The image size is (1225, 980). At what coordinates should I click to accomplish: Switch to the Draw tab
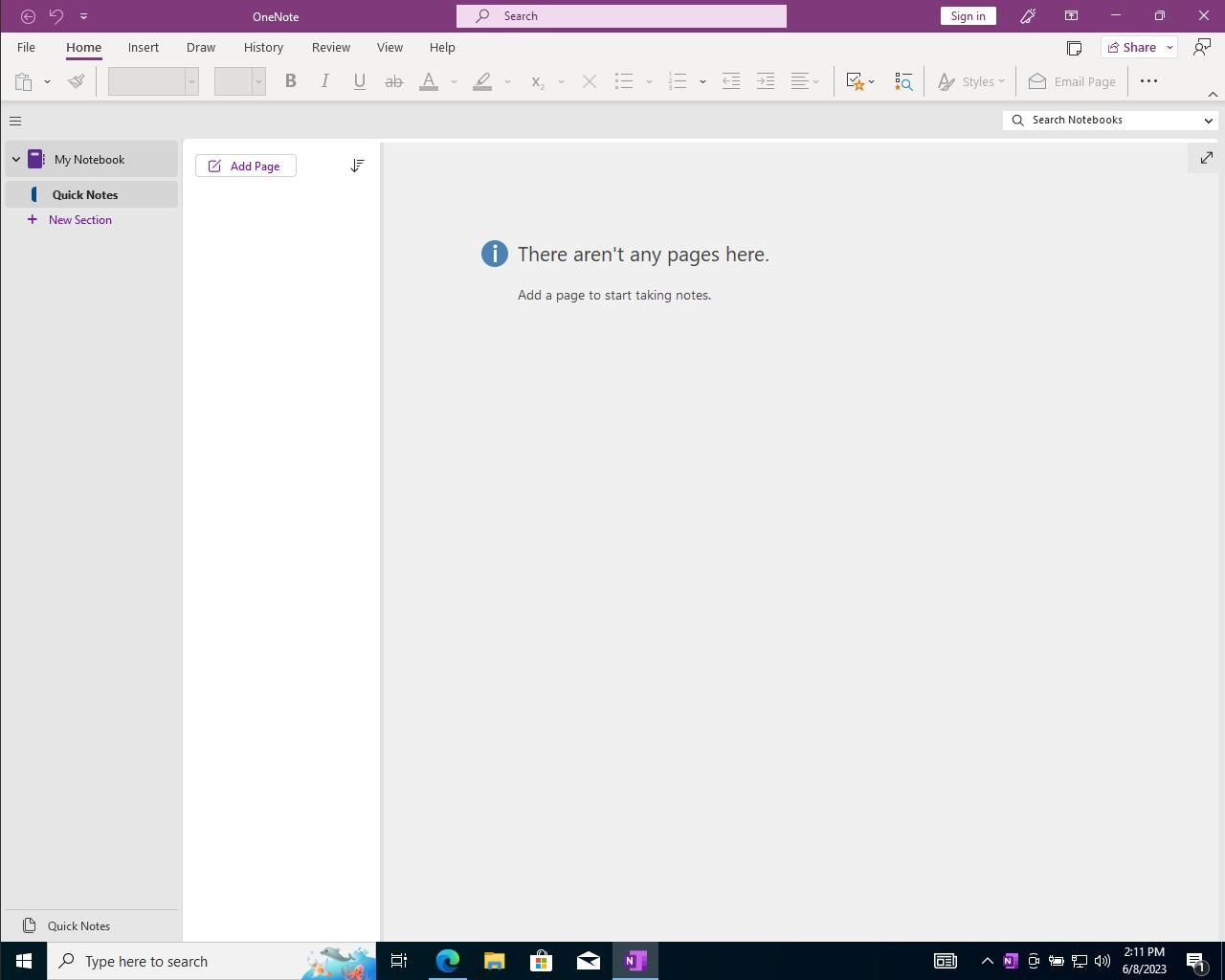(x=201, y=47)
